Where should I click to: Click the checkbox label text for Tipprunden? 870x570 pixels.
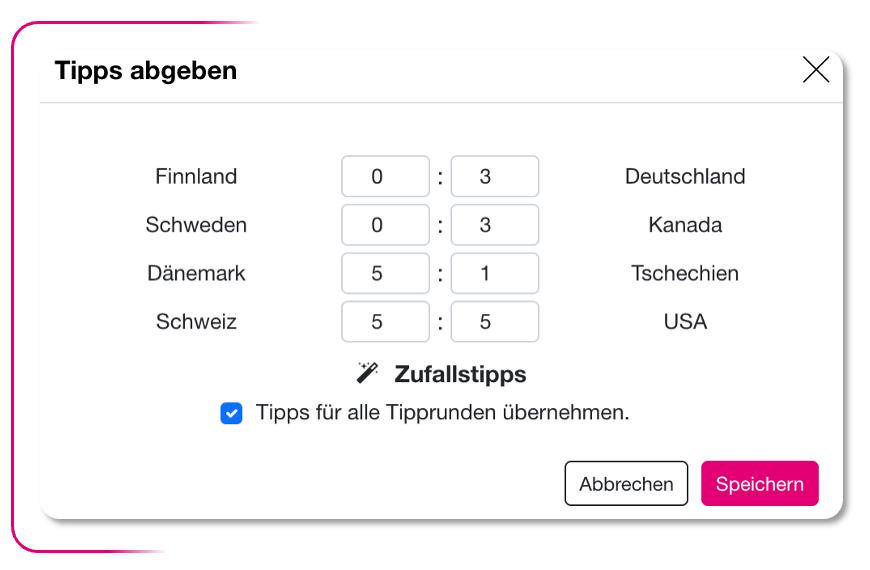tap(442, 412)
